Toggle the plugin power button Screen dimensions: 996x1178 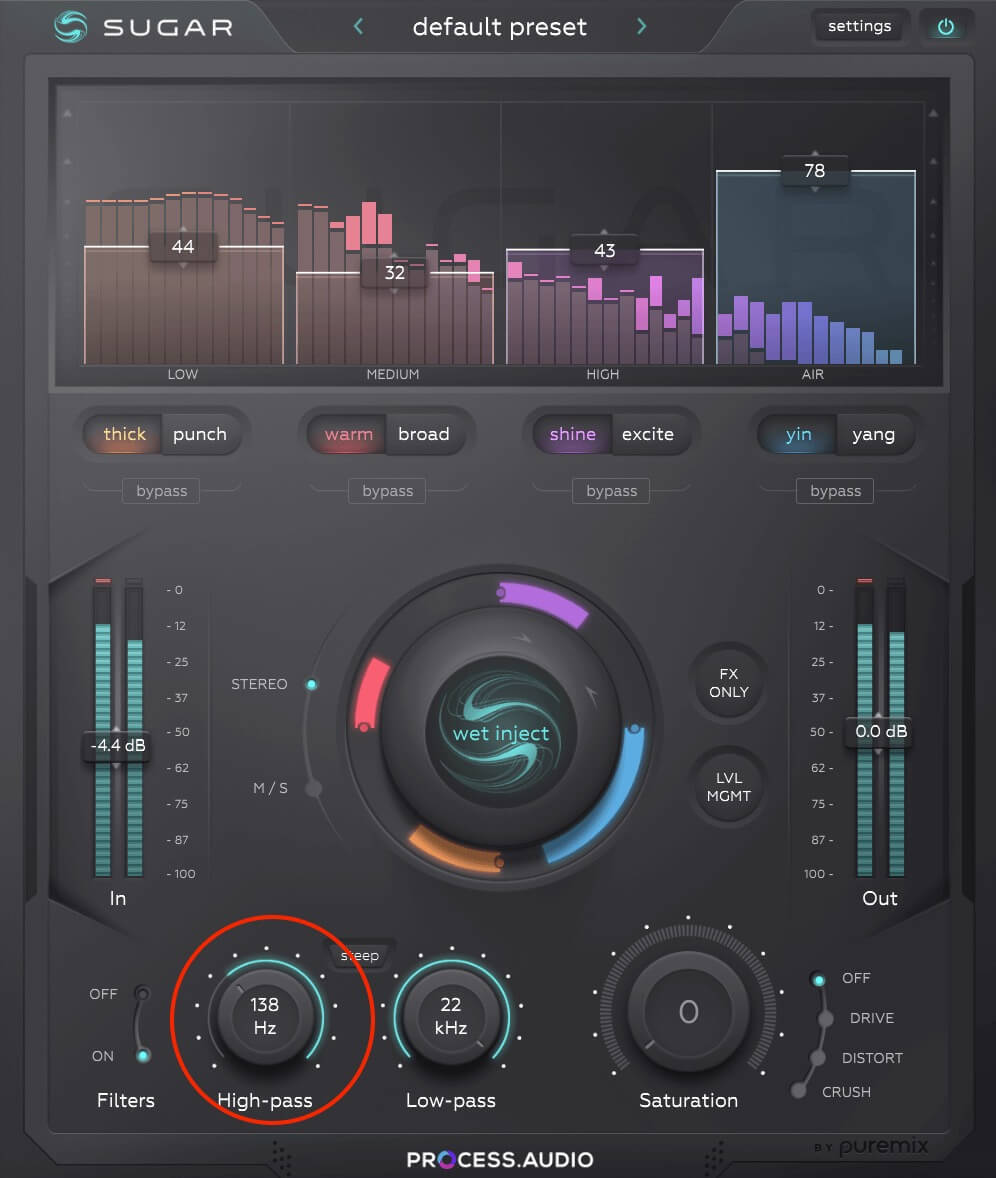point(945,27)
